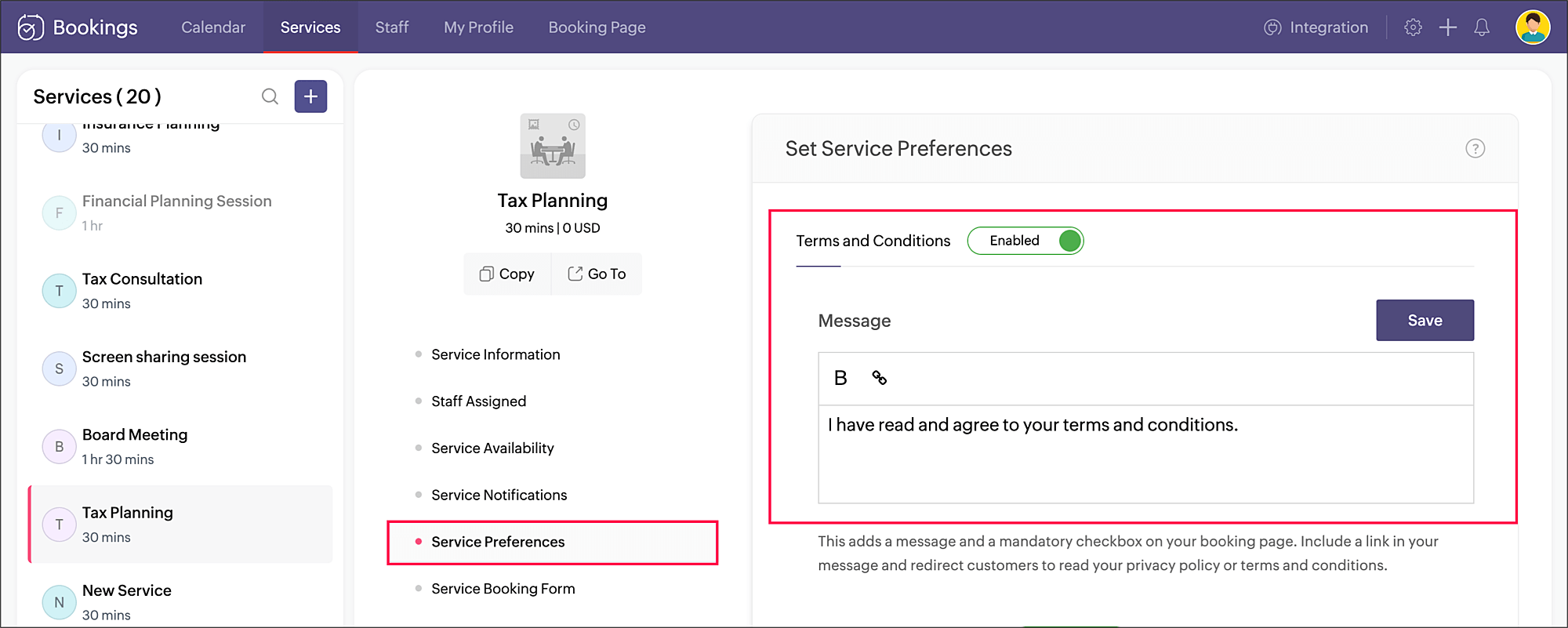The height and width of the screenshot is (628, 1568).
Task: Click into the message text area
Action: 1145,454
